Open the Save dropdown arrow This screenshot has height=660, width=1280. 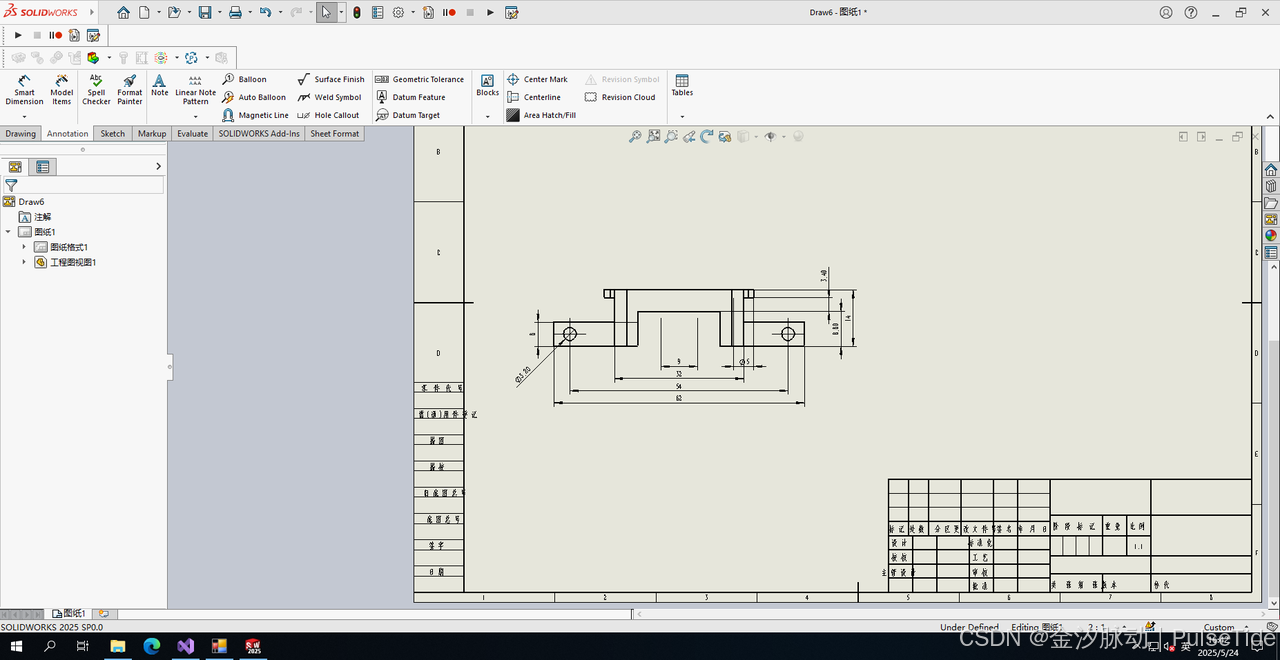click(x=218, y=13)
